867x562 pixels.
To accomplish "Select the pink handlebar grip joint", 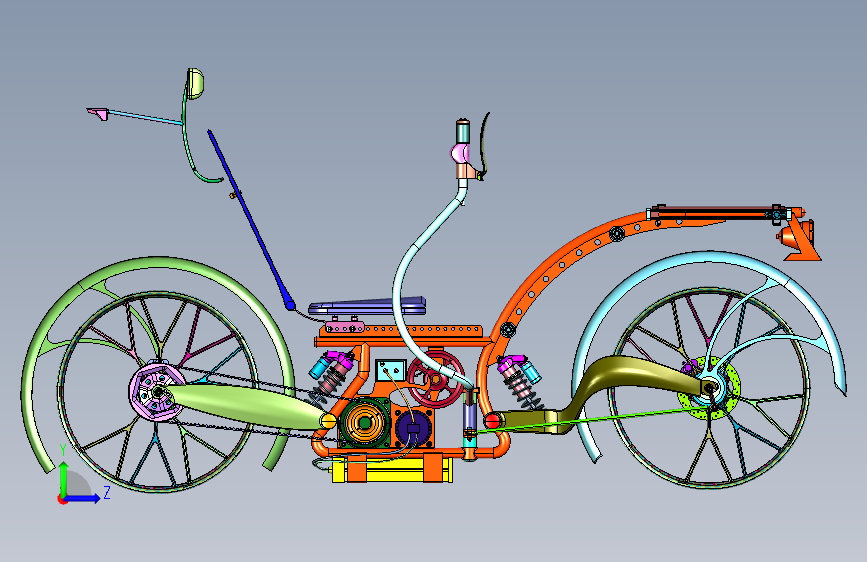I will [x=461, y=153].
